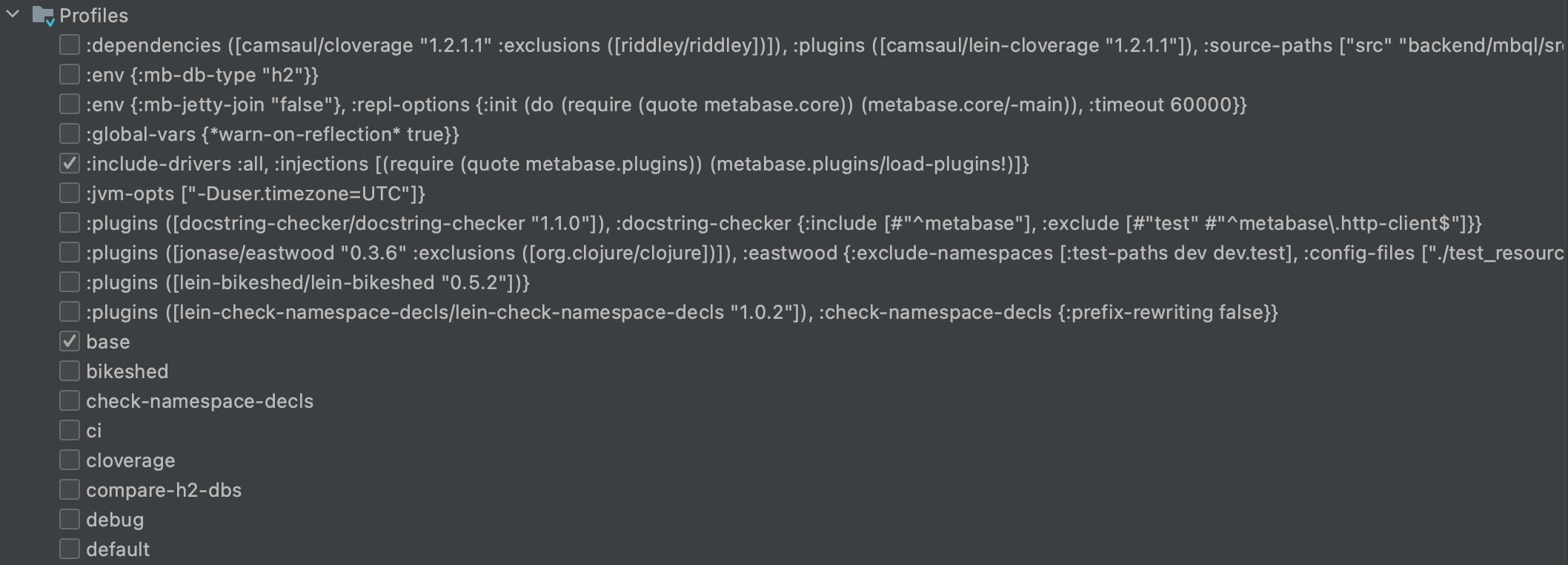Collapse the Profiles tree node
This screenshot has height=565, width=1568.
(x=12, y=15)
